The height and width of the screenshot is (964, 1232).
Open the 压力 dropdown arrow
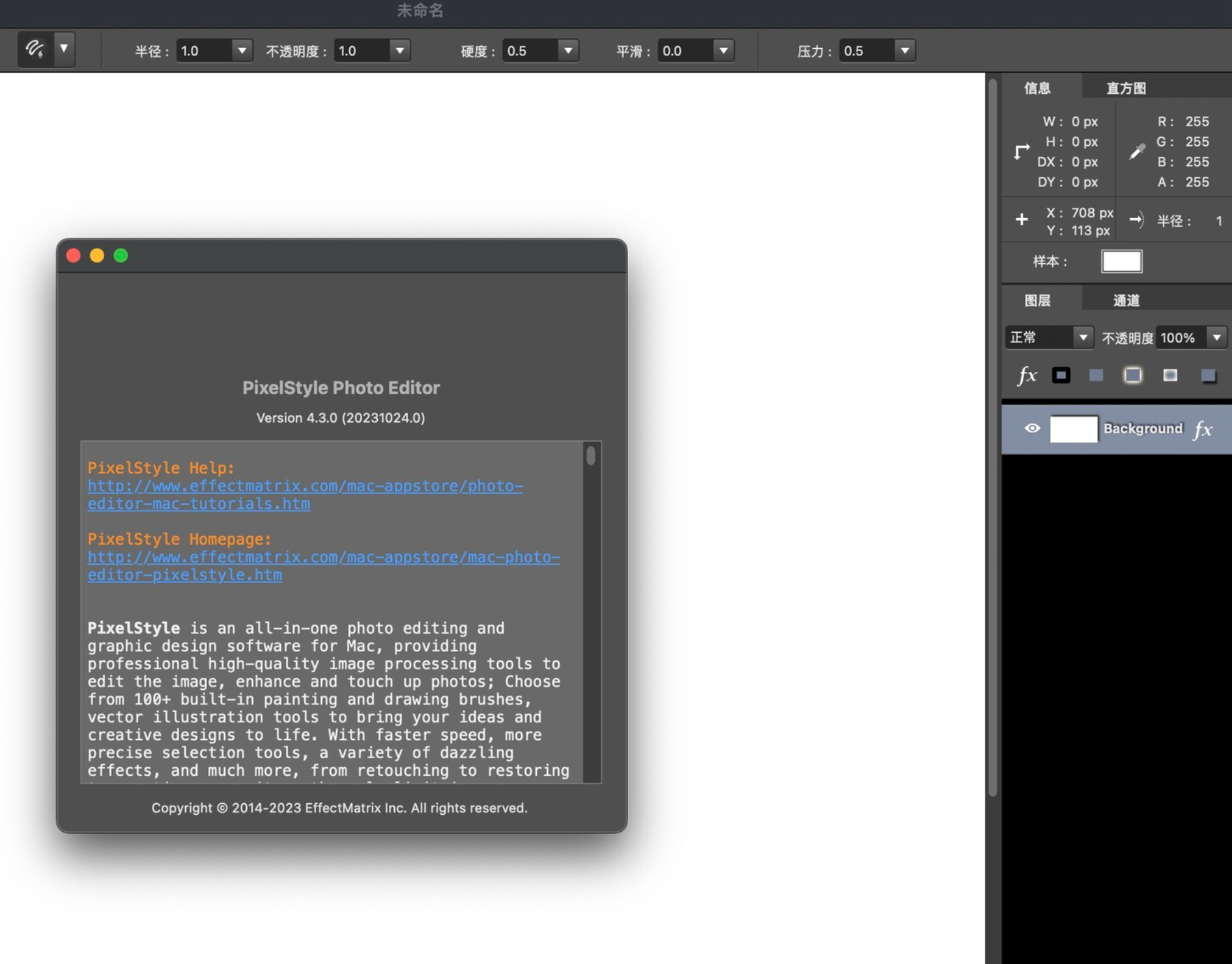point(904,51)
